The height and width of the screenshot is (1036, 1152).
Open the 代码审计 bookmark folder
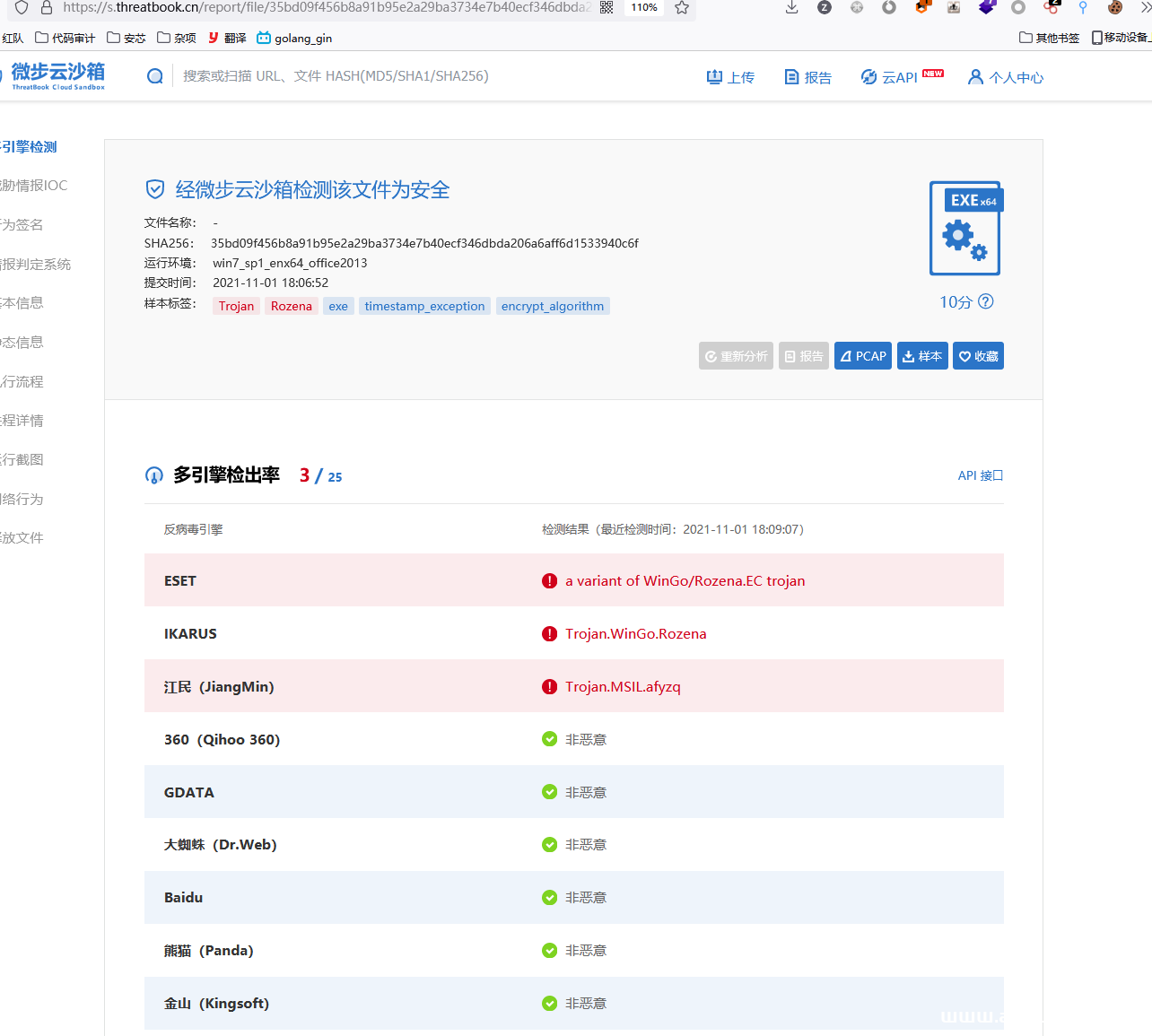65,38
